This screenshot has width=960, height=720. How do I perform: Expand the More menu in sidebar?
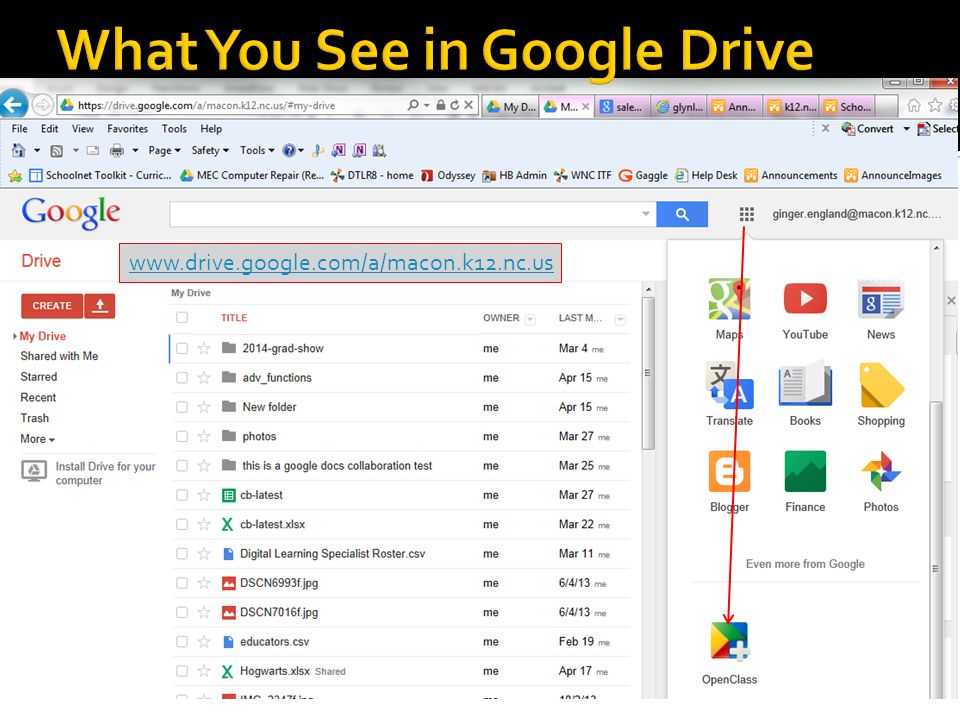pos(37,439)
